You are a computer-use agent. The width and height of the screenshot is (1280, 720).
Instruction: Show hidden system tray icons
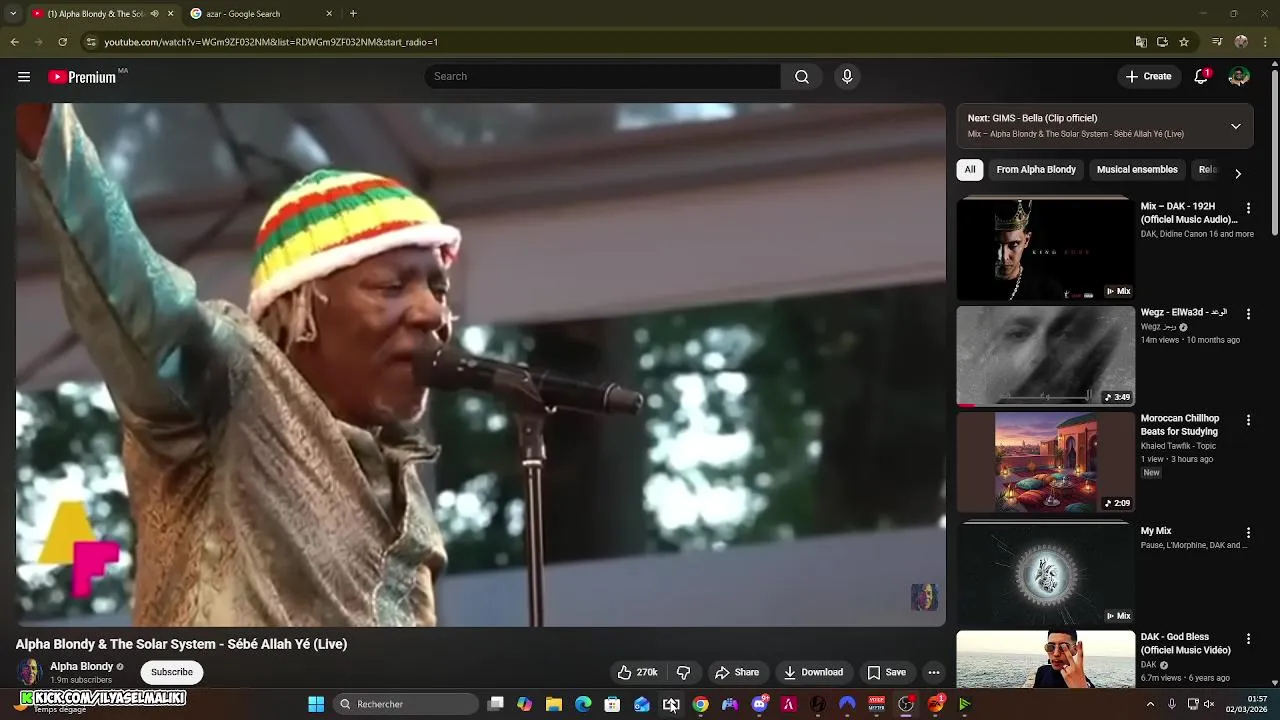pos(1150,704)
